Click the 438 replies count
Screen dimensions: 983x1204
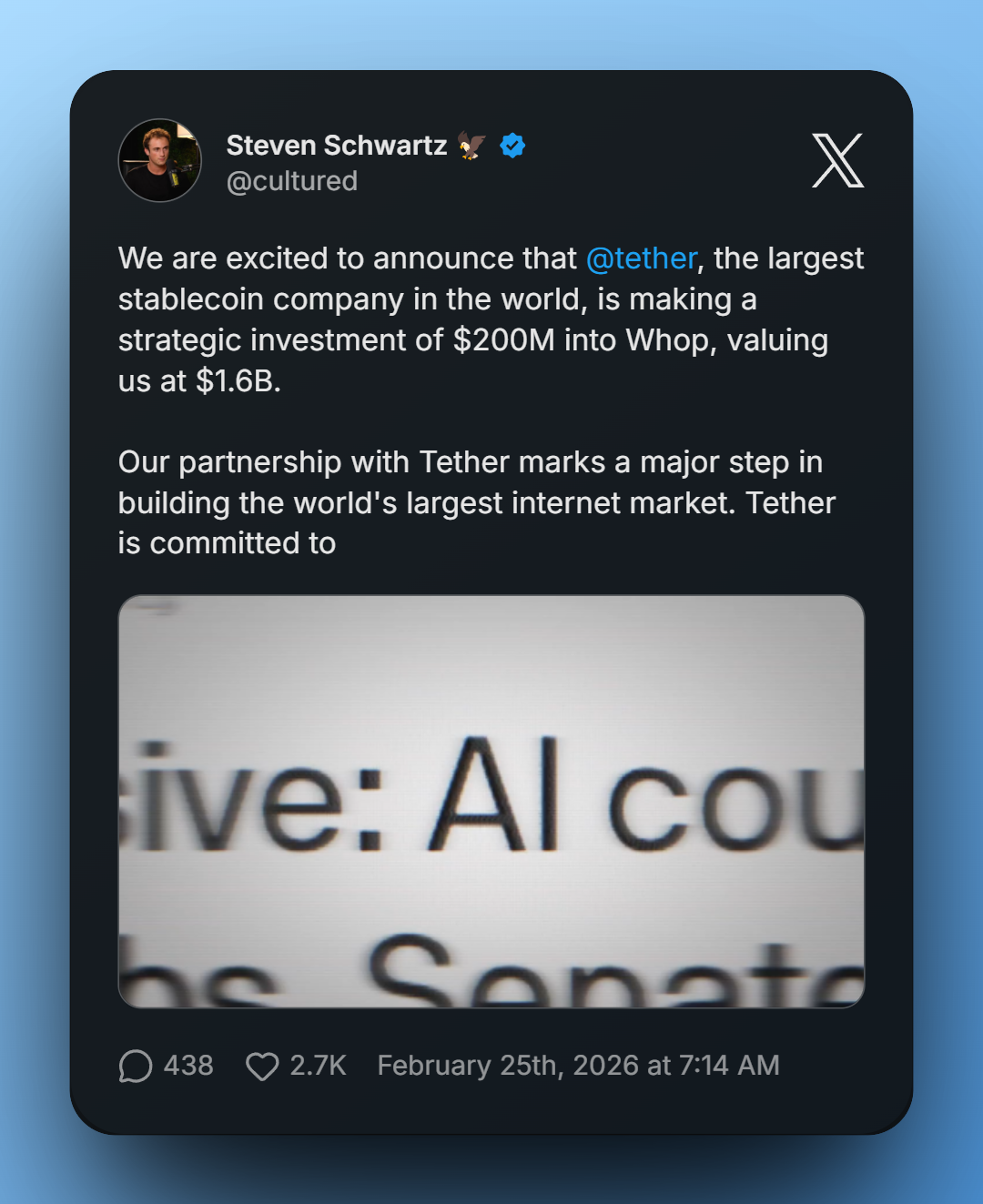tap(188, 1066)
